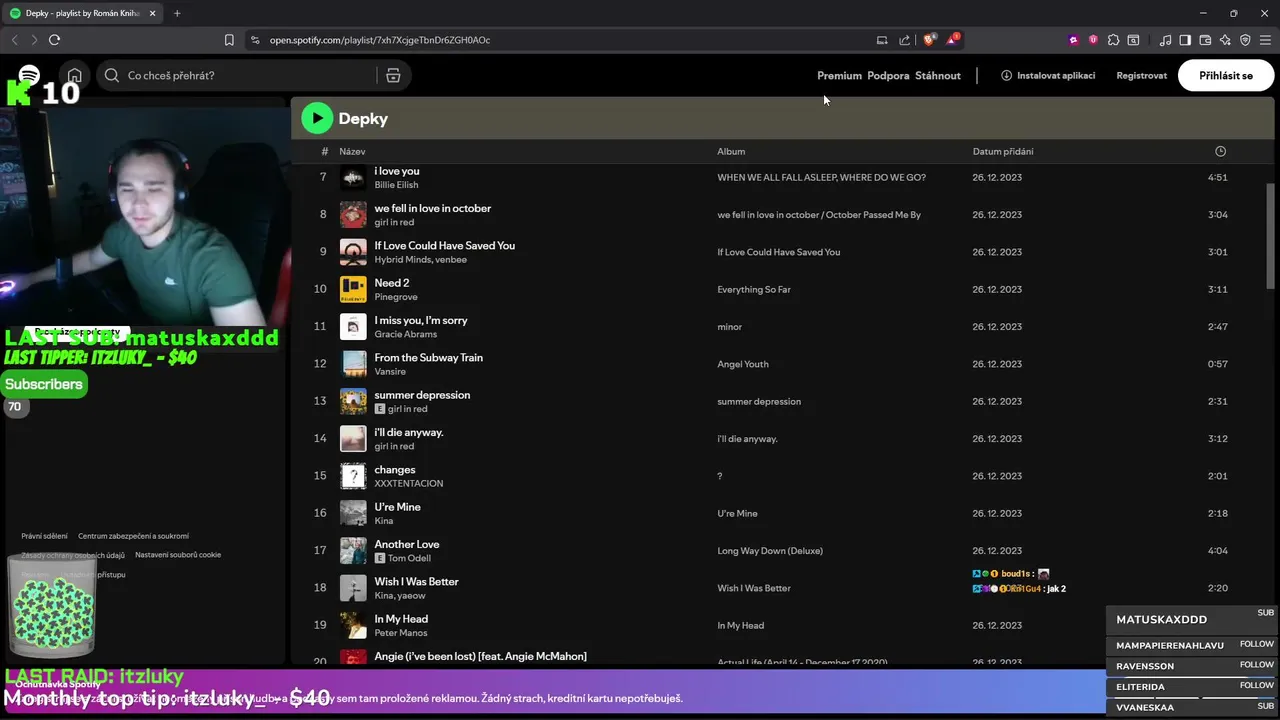Viewport: 1280px width, 720px height.
Task: Click the Název column header
Action: tap(352, 151)
